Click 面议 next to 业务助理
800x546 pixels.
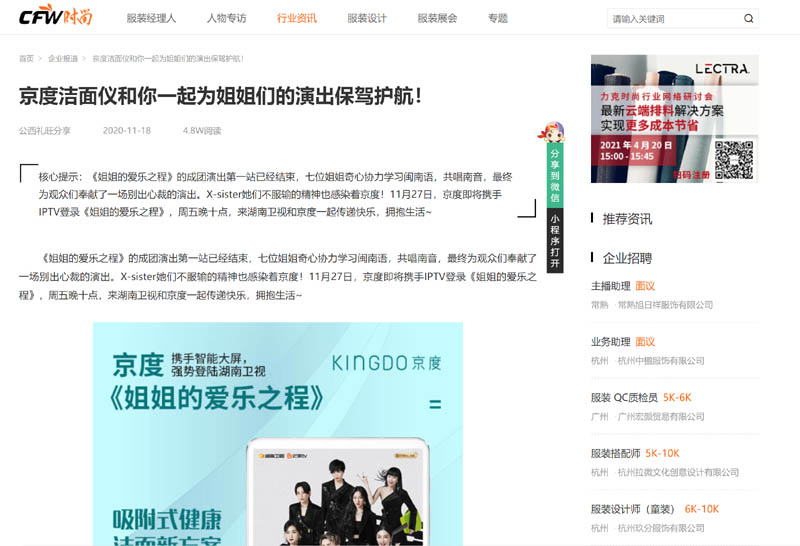tap(645, 342)
